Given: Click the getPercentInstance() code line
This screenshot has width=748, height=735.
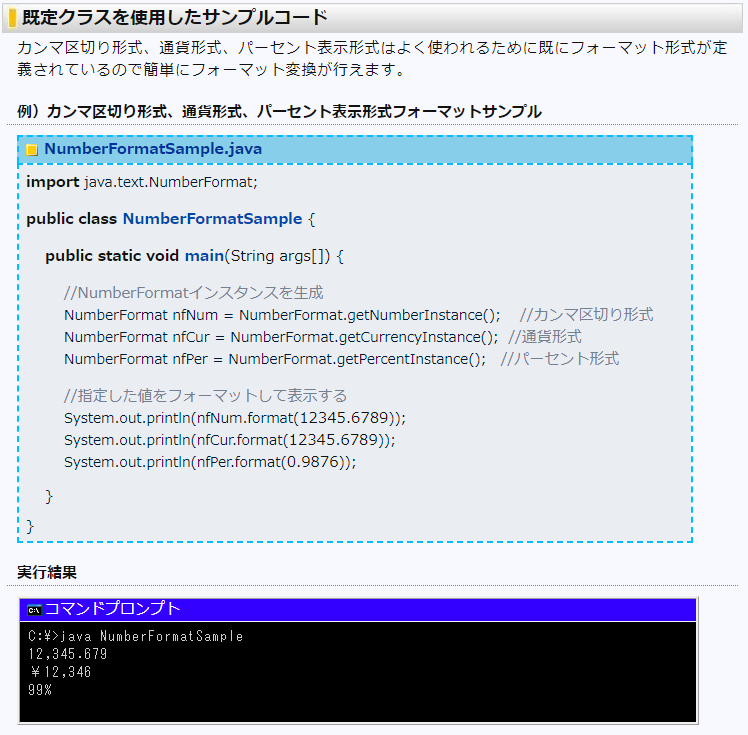Looking at the screenshot, I should click(x=275, y=359).
